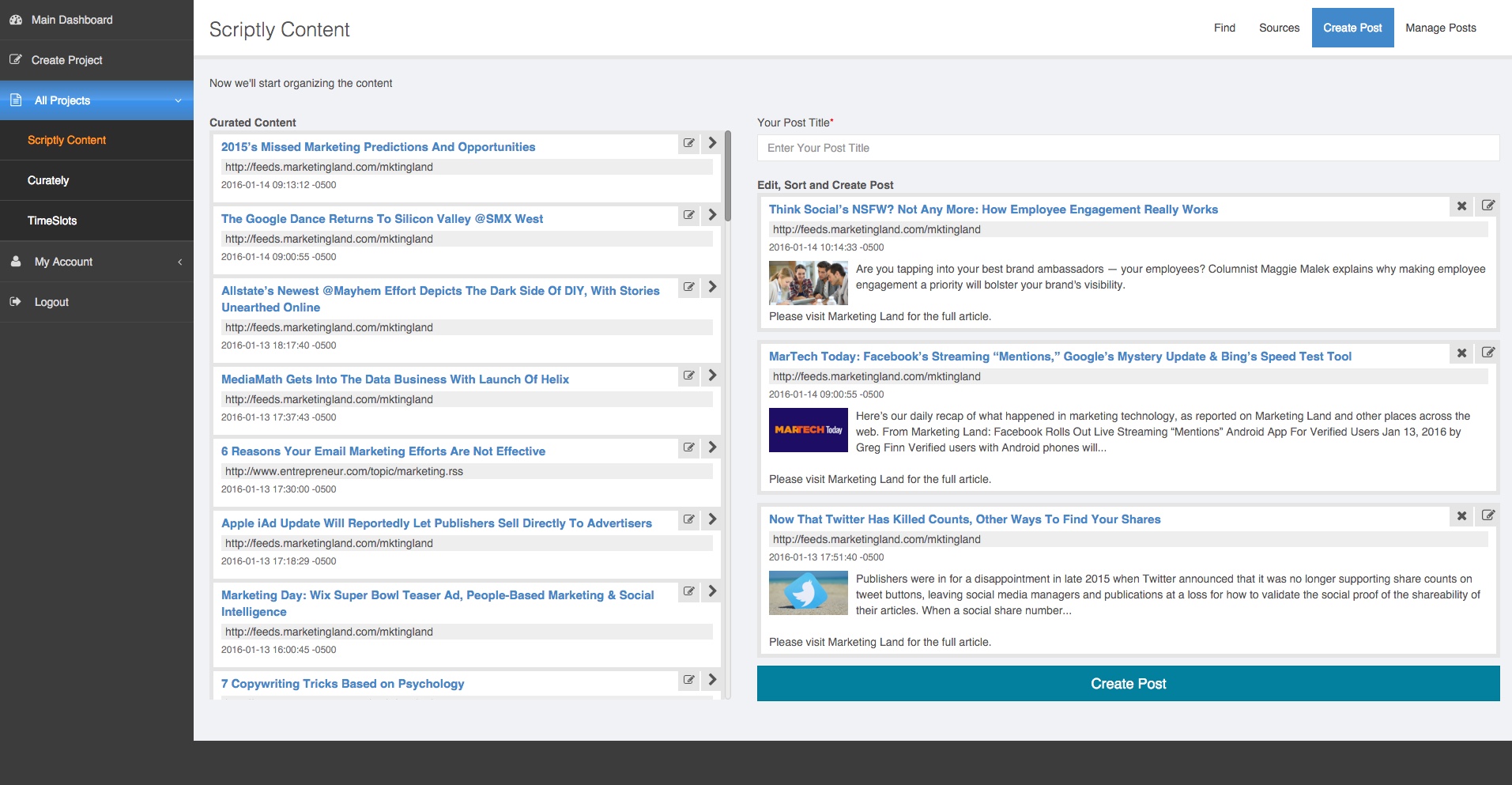This screenshot has height=785, width=1512.
Task: Open 6 Reasons Your Email Marketing link
Action: tap(383, 451)
